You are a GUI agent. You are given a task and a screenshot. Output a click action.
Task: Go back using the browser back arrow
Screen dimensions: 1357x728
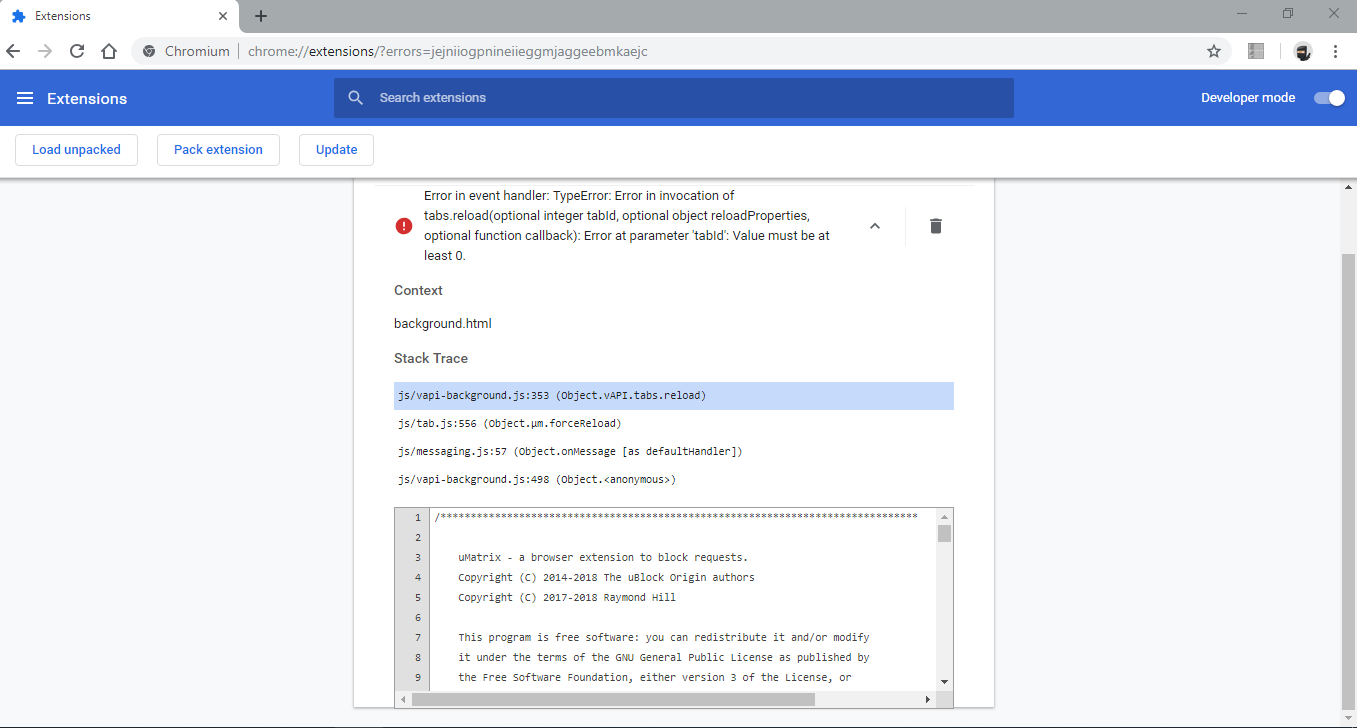point(14,51)
